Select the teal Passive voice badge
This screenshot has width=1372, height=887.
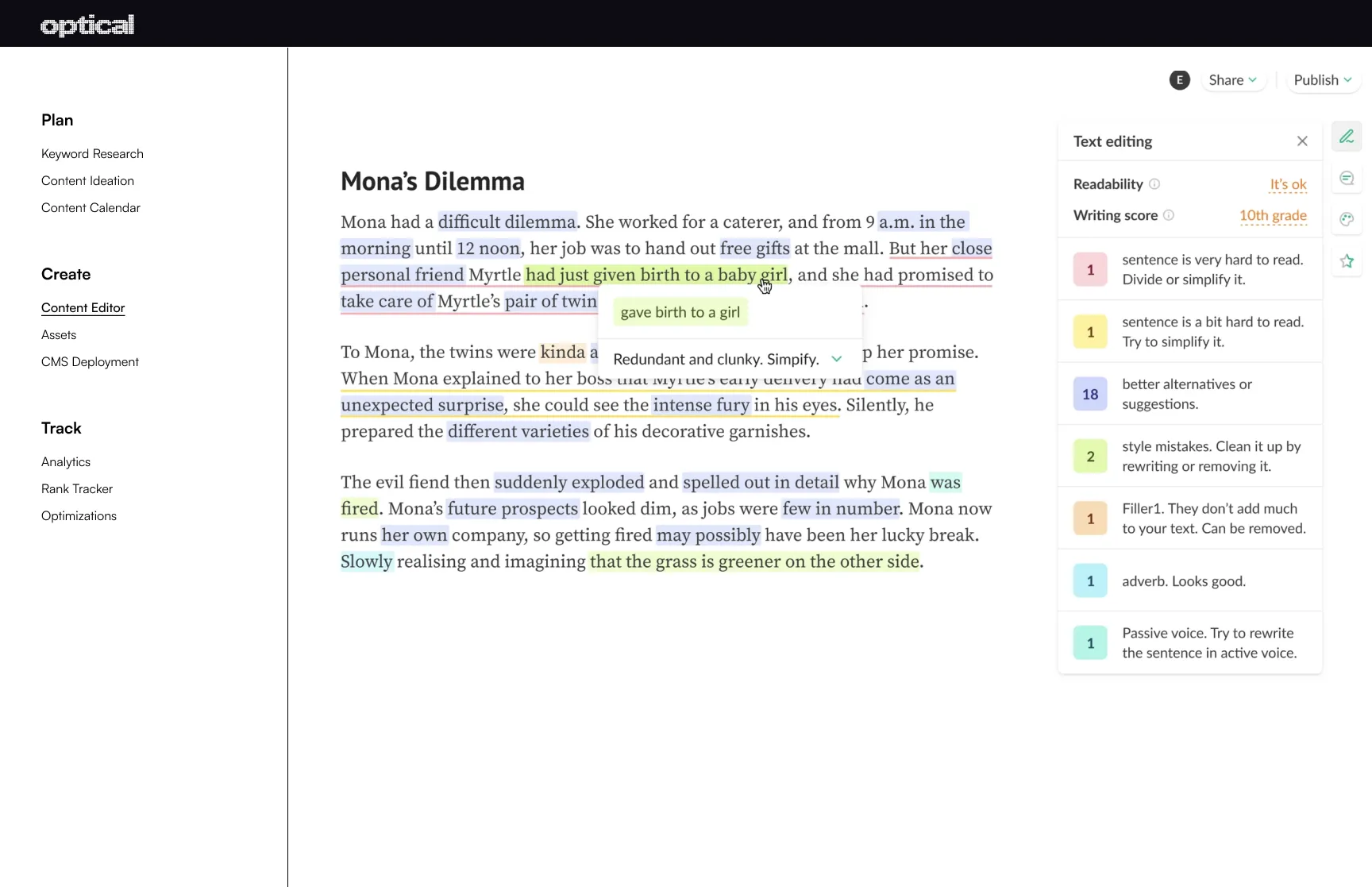(x=1090, y=642)
